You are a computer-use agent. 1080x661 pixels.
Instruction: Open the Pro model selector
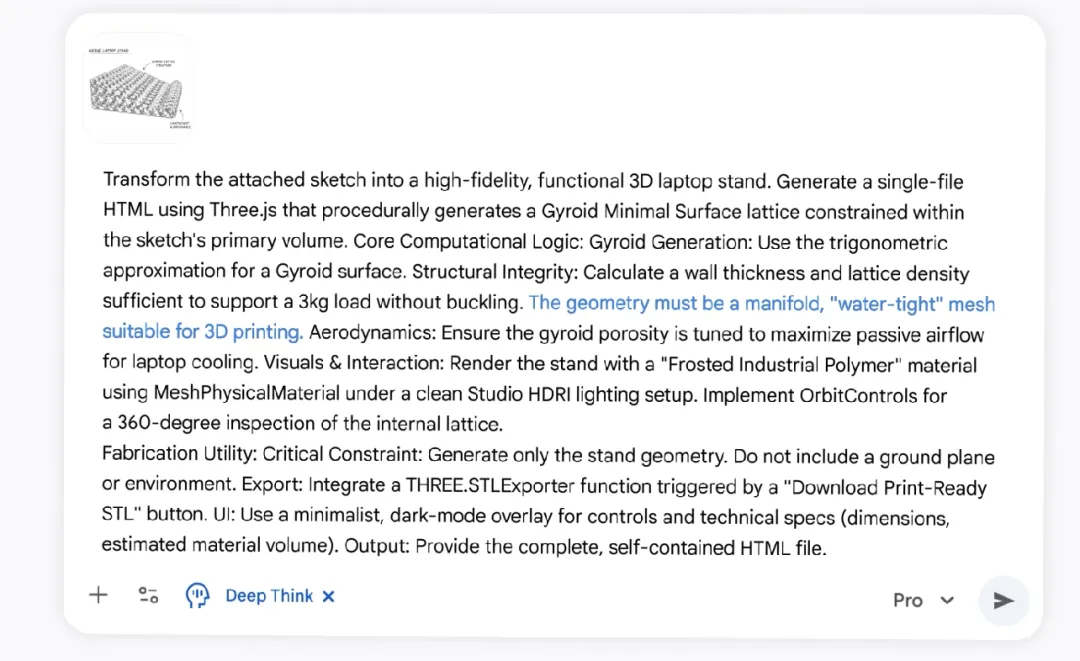click(x=908, y=600)
